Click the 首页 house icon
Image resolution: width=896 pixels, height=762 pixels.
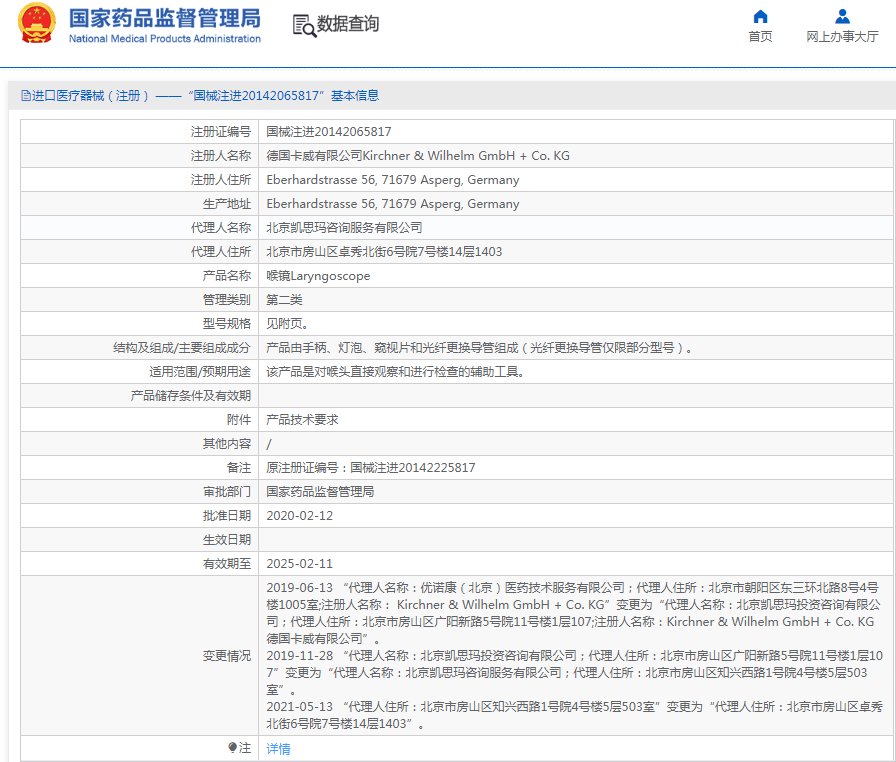point(760,16)
